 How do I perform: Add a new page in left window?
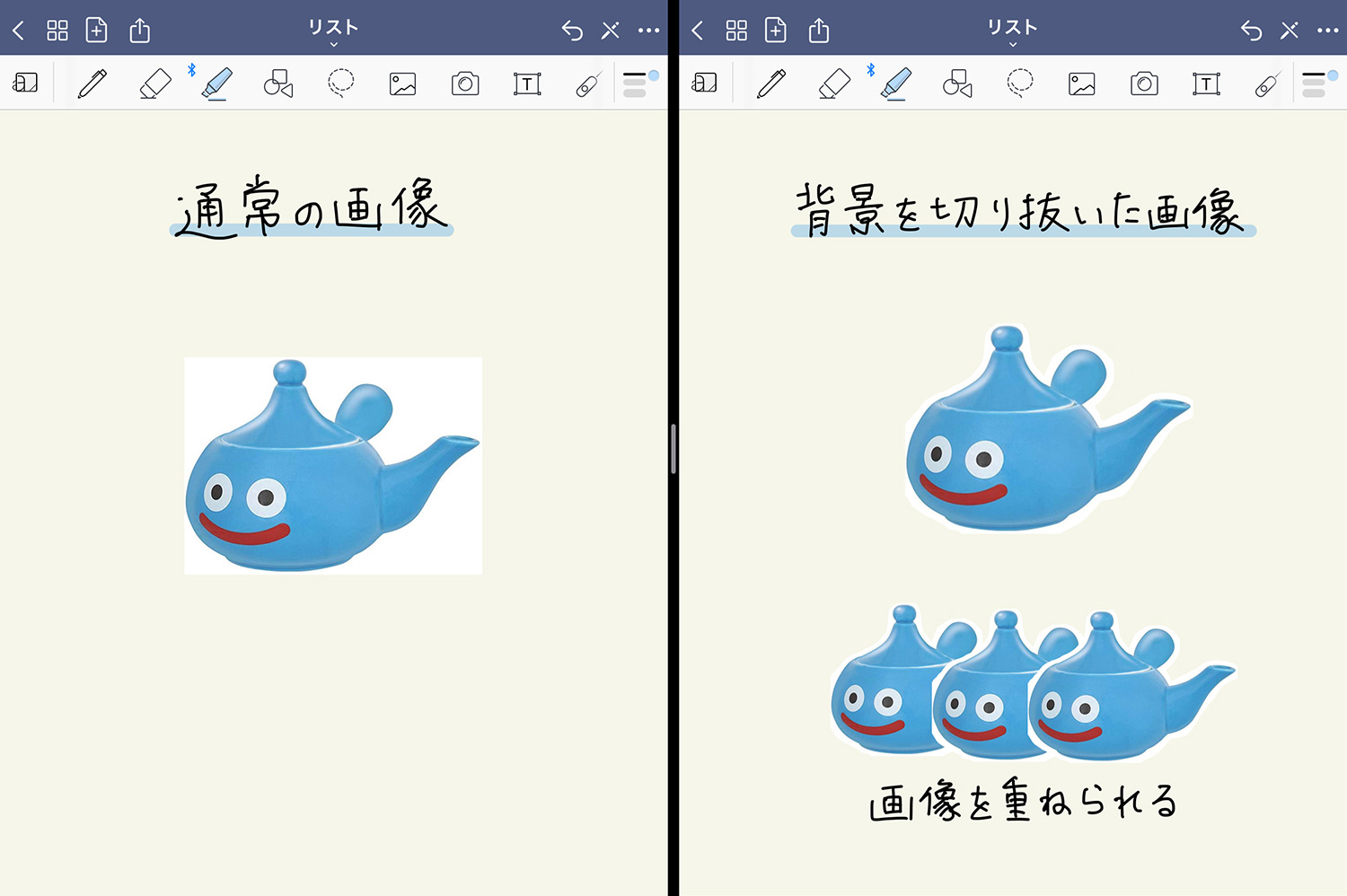coord(96,31)
